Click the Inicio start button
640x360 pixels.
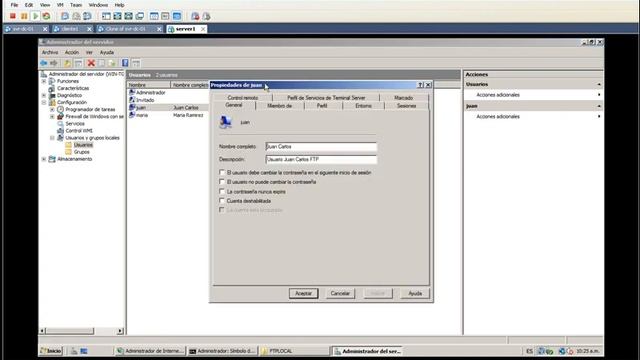click(x=51, y=351)
